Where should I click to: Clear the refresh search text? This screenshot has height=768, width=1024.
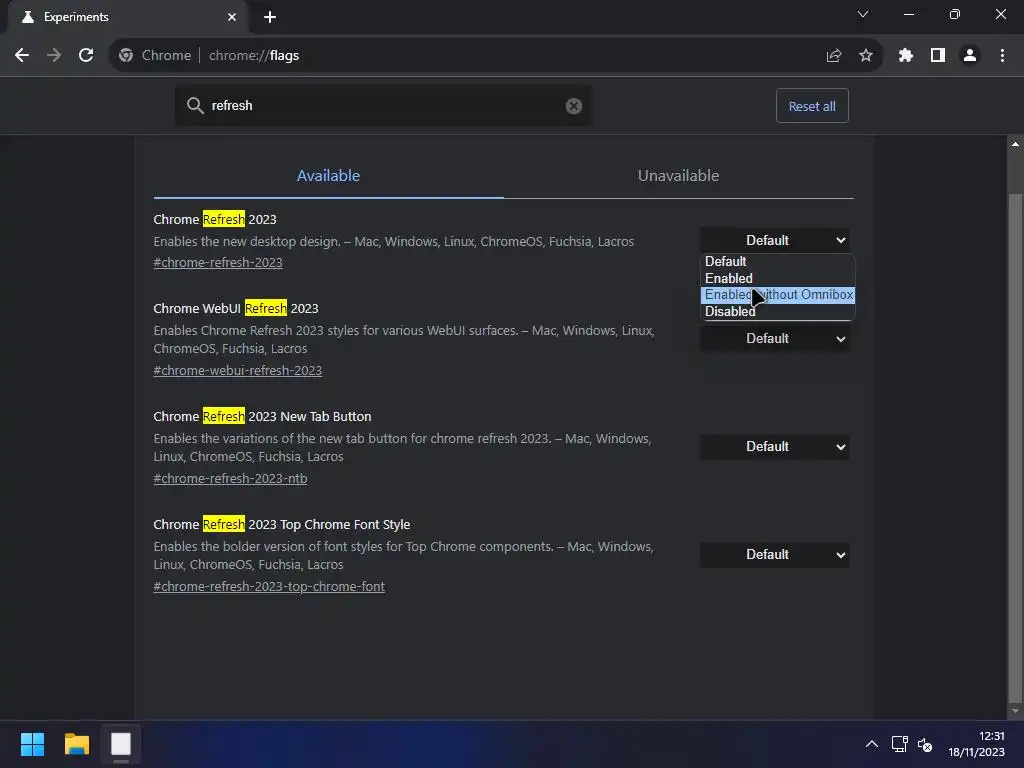tap(573, 106)
